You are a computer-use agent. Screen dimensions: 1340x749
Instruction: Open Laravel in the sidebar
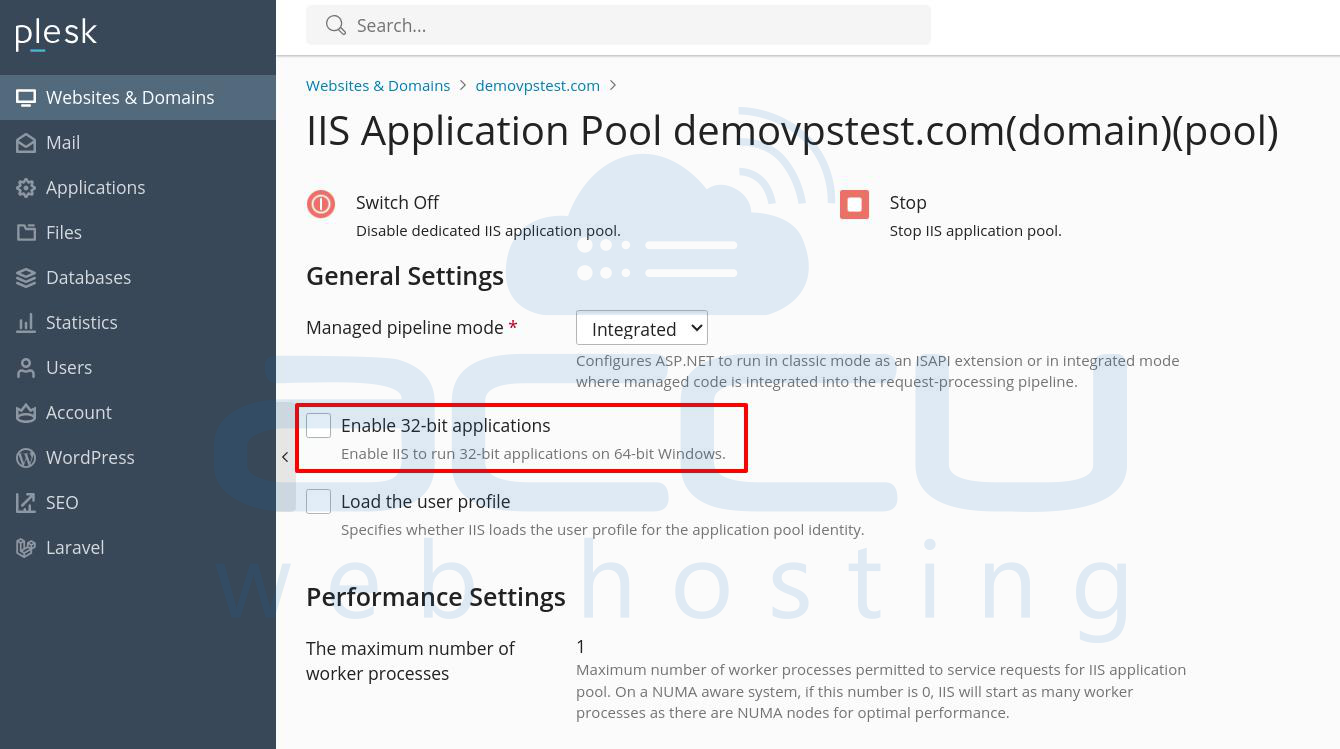pos(138,548)
